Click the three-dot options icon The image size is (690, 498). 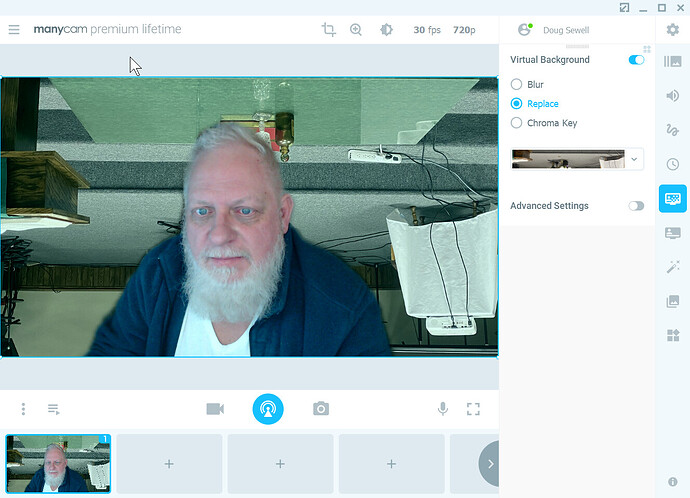click(x=23, y=409)
